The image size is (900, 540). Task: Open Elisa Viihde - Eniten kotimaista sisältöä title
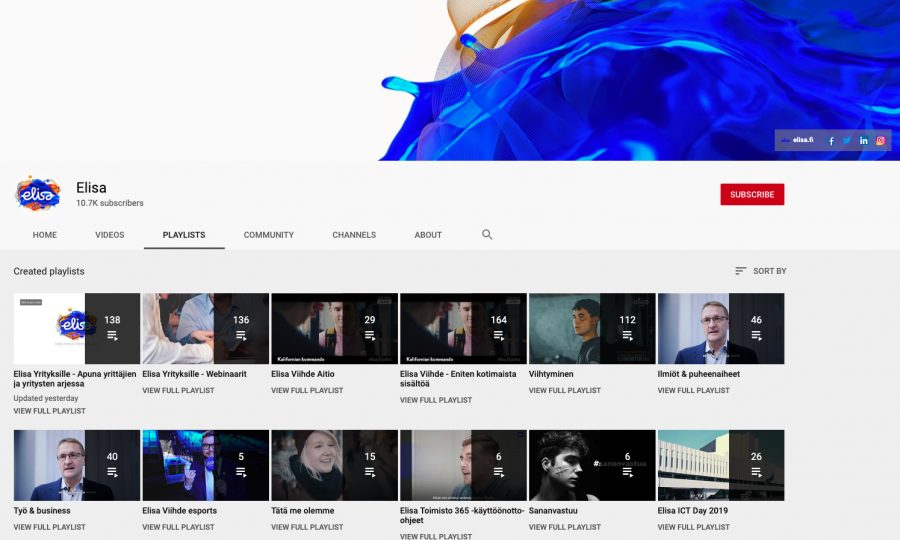point(458,379)
